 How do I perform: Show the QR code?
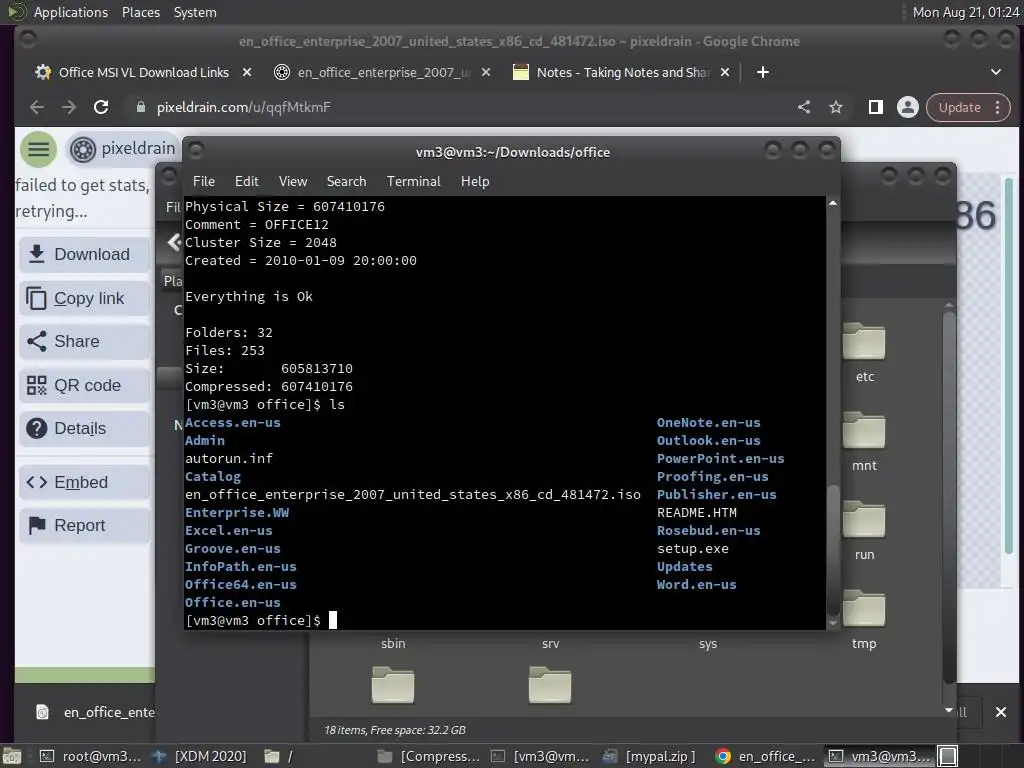pyautogui.click(x=85, y=385)
